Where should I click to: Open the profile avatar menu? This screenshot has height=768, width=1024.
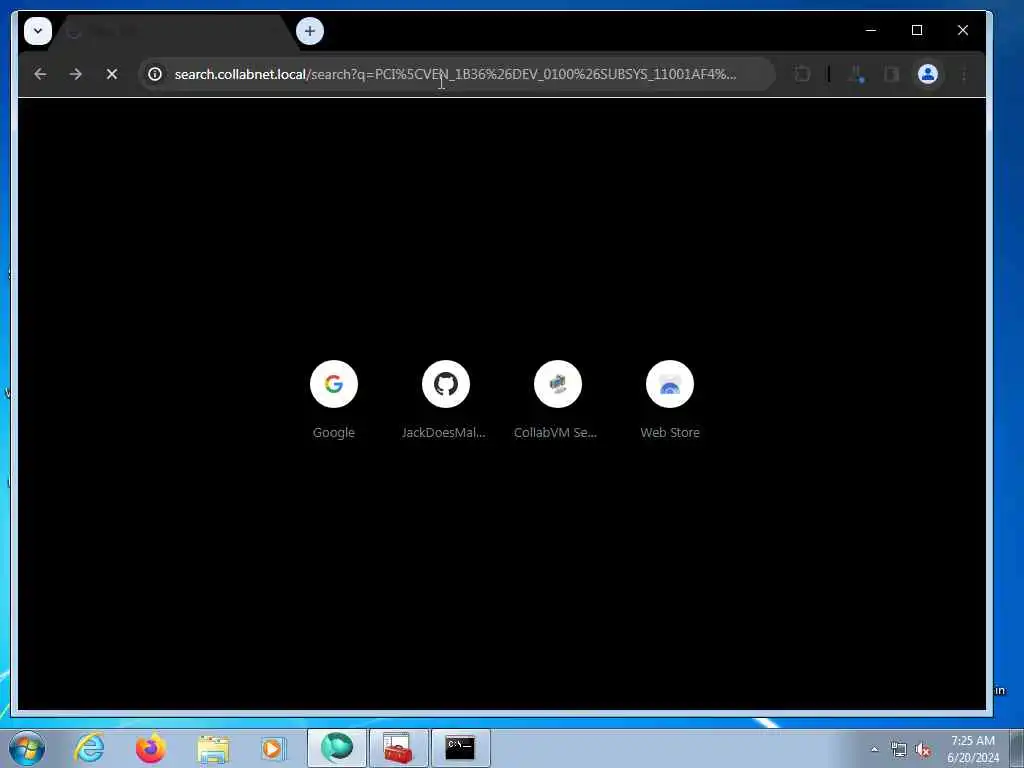click(927, 74)
